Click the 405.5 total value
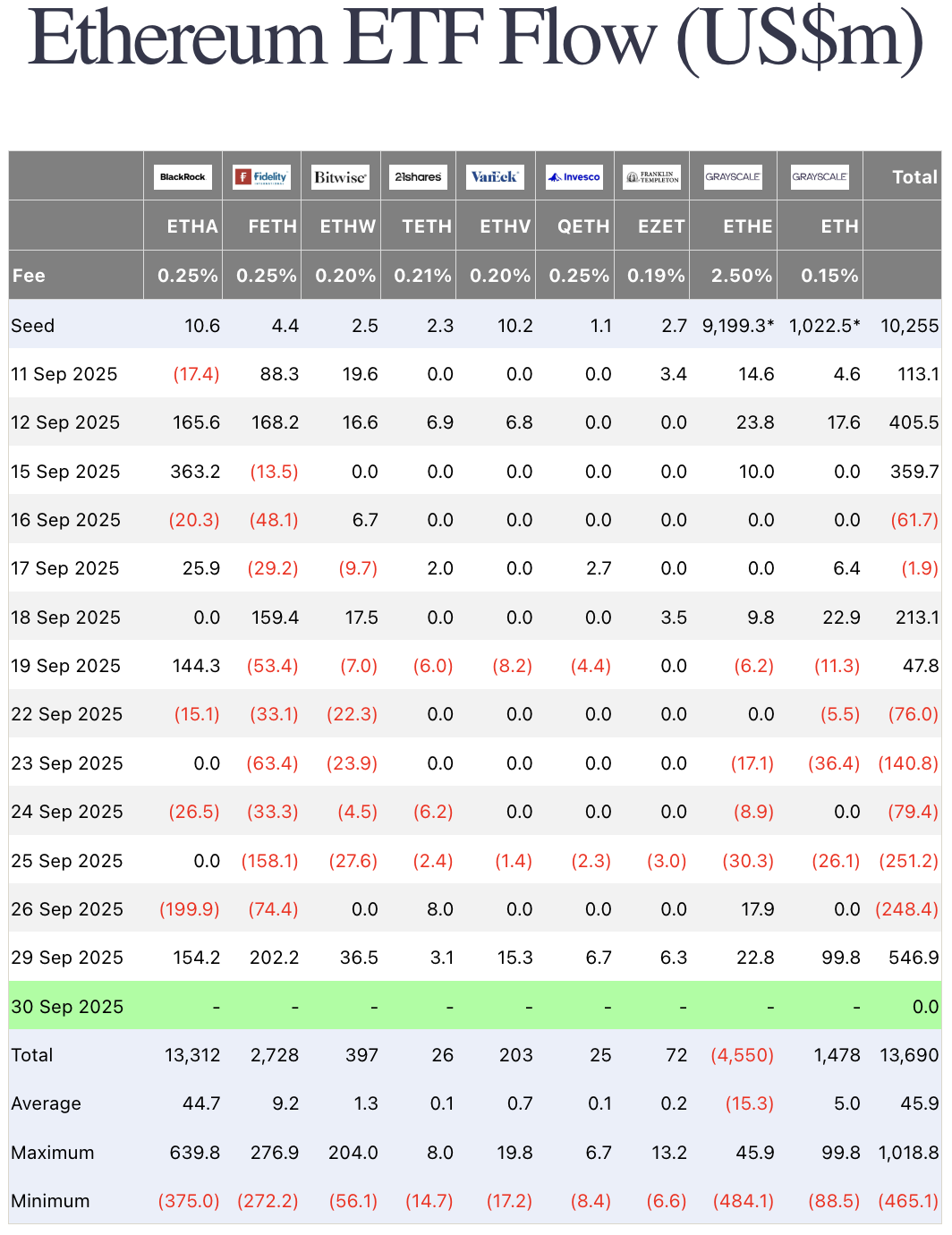 coord(914,422)
